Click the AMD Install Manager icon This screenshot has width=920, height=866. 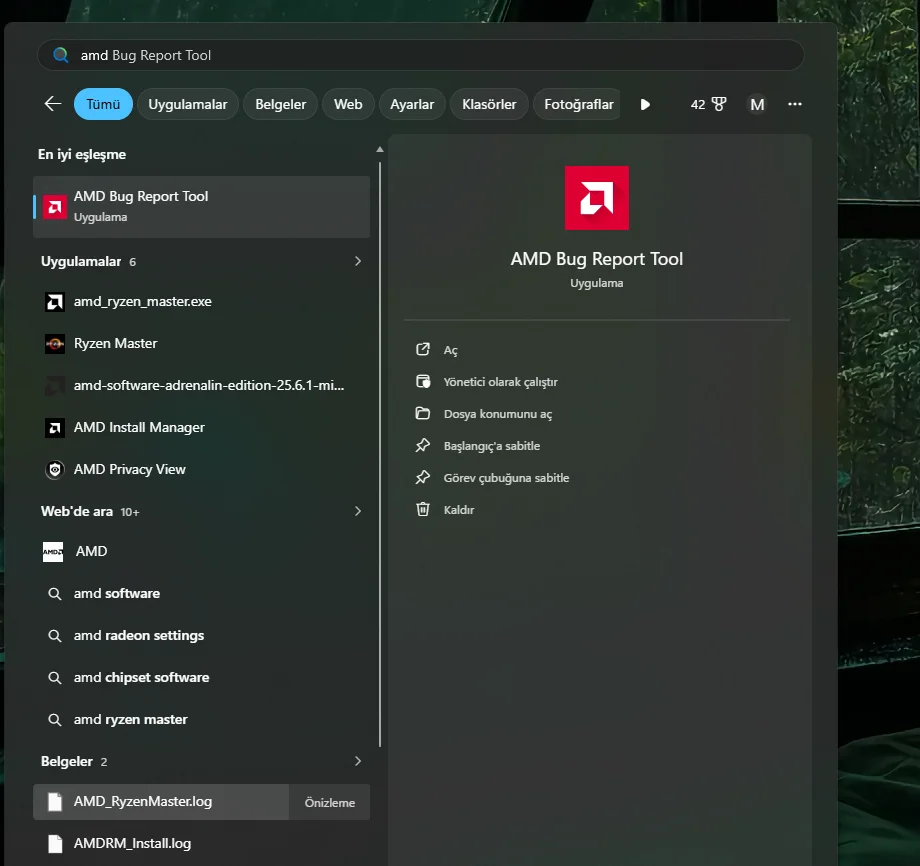click(x=55, y=428)
